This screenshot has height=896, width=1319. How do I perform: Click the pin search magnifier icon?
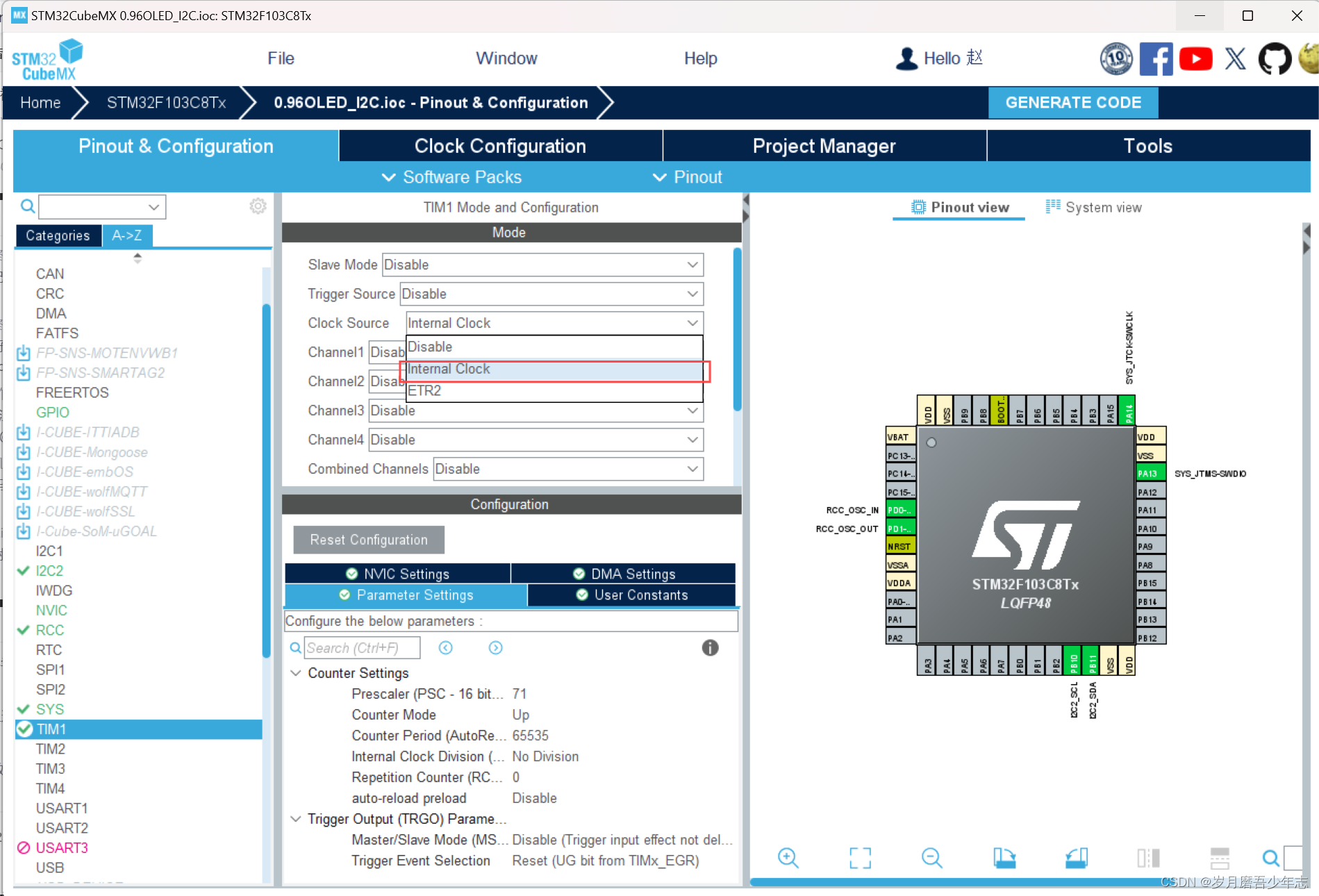click(1270, 858)
